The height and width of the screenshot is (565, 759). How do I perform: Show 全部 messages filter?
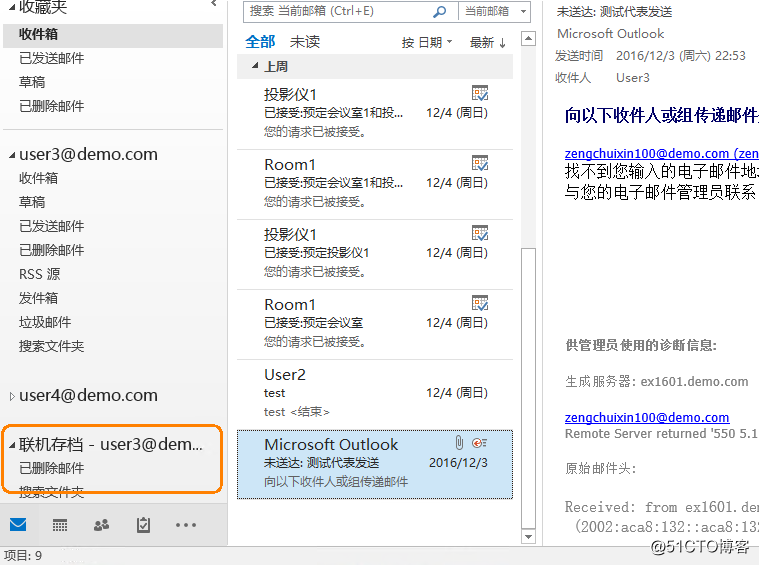coord(260,42)
